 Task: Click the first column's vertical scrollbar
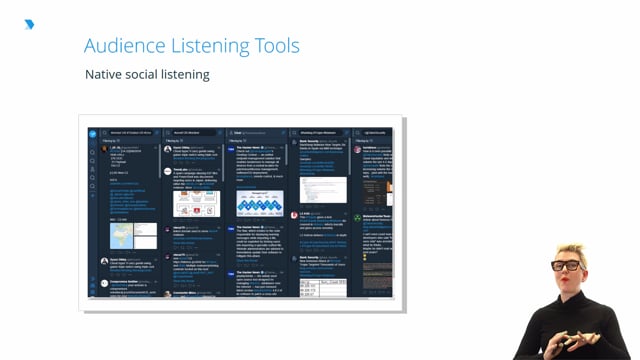[x=160, y=161]
